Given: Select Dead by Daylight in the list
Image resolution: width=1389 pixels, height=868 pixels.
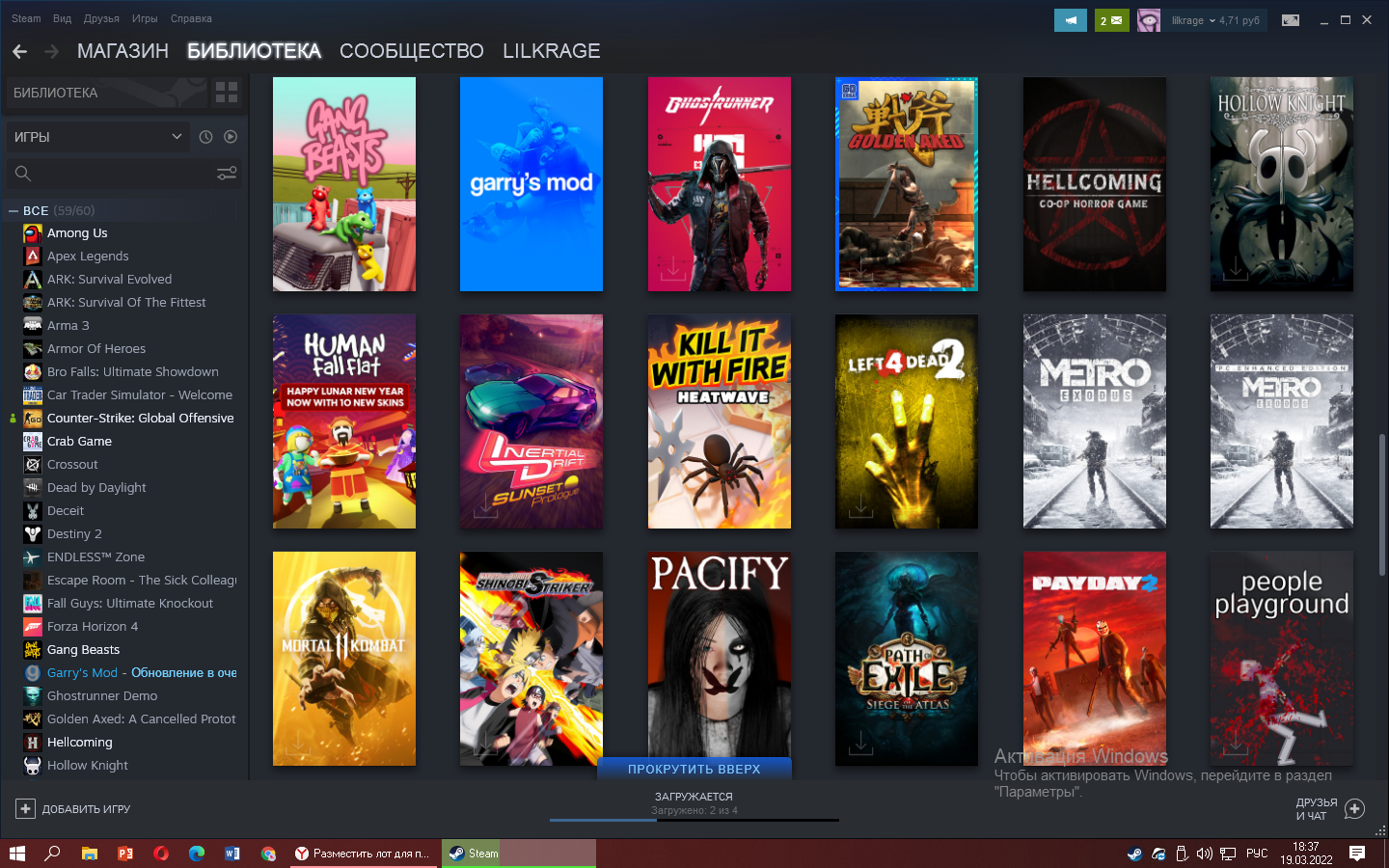Looking at the screenshot, I should [x=129, y=487].
